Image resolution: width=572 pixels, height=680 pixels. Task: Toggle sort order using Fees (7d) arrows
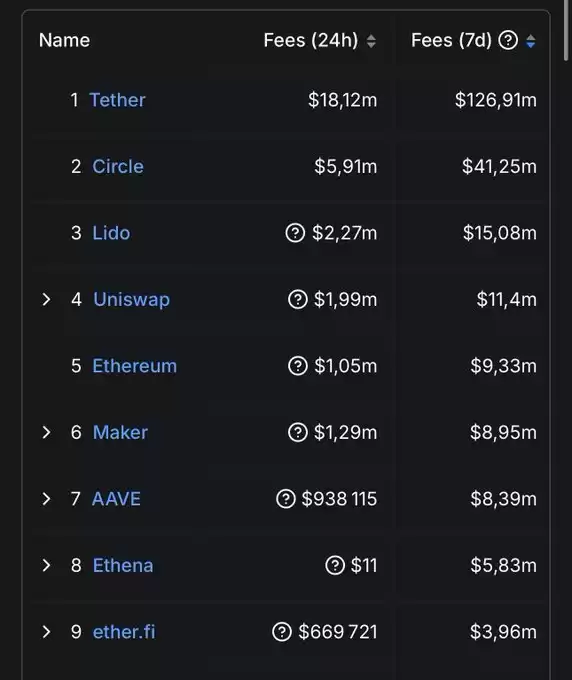click(530, 41)
